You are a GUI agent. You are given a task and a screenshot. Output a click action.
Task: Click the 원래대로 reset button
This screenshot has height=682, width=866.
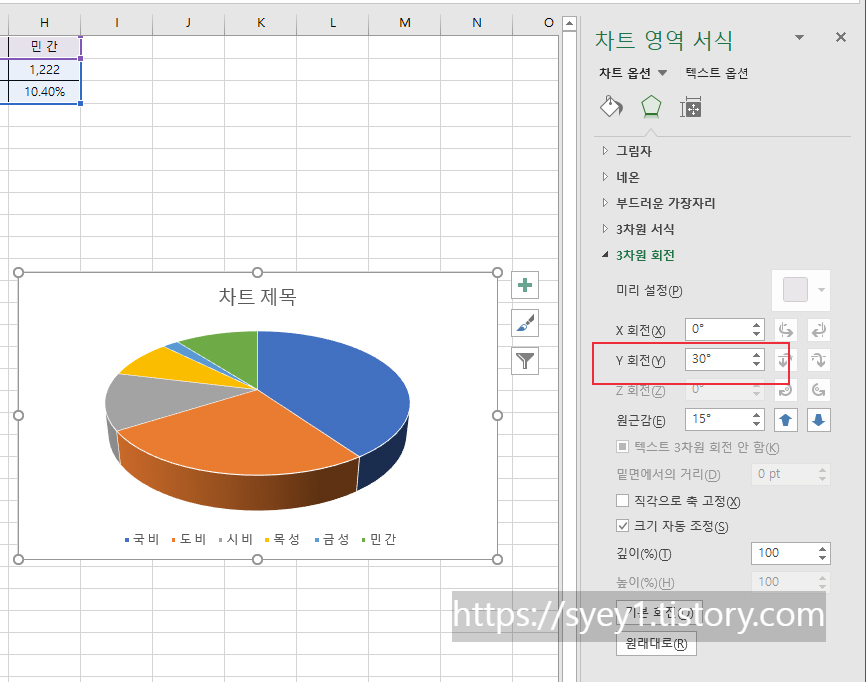pyautogui.click(x=656, y=643)
